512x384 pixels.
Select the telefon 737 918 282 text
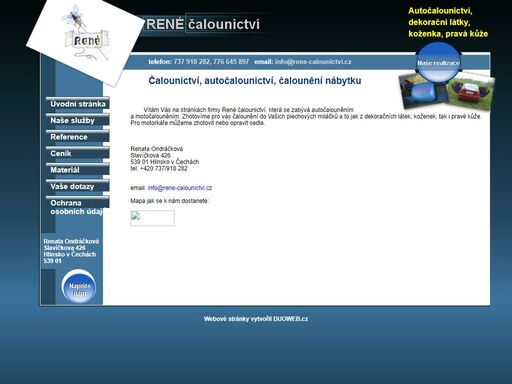point(179,62)
